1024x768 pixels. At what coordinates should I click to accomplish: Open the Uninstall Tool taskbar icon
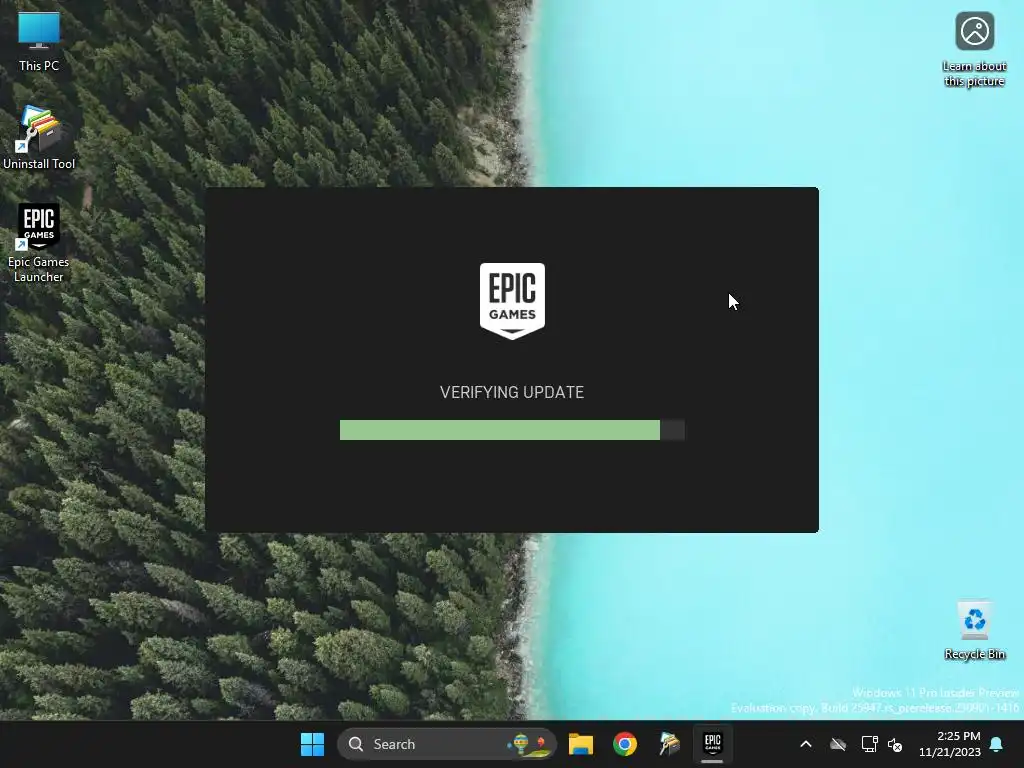(669, 744)
